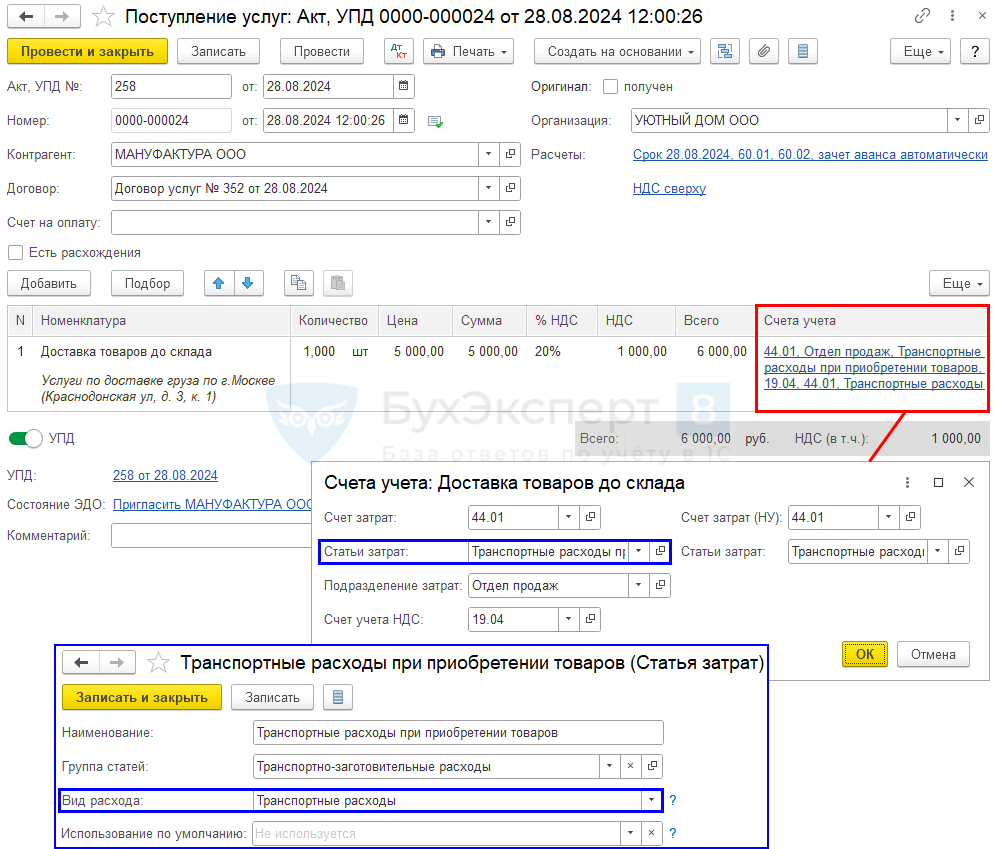Image resolution: width=998 pixels, height=849 pixels.
Task: Expand the Организация dropdown list
Action: coord(957,120)
